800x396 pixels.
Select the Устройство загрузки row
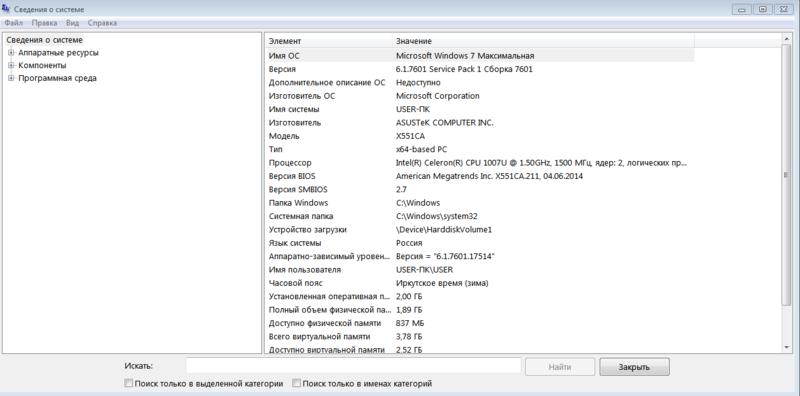tap(480, 230)
